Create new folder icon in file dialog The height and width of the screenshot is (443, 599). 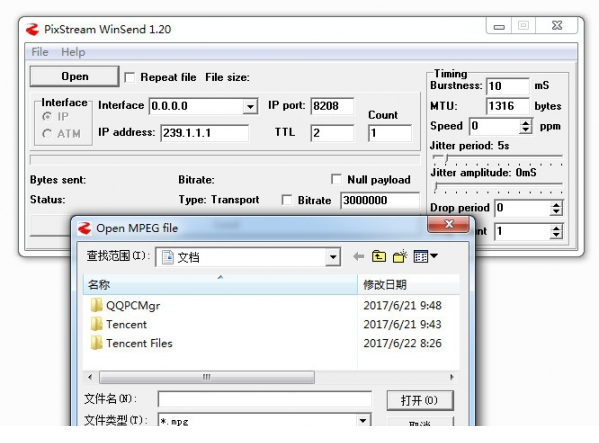pos(400,256)
